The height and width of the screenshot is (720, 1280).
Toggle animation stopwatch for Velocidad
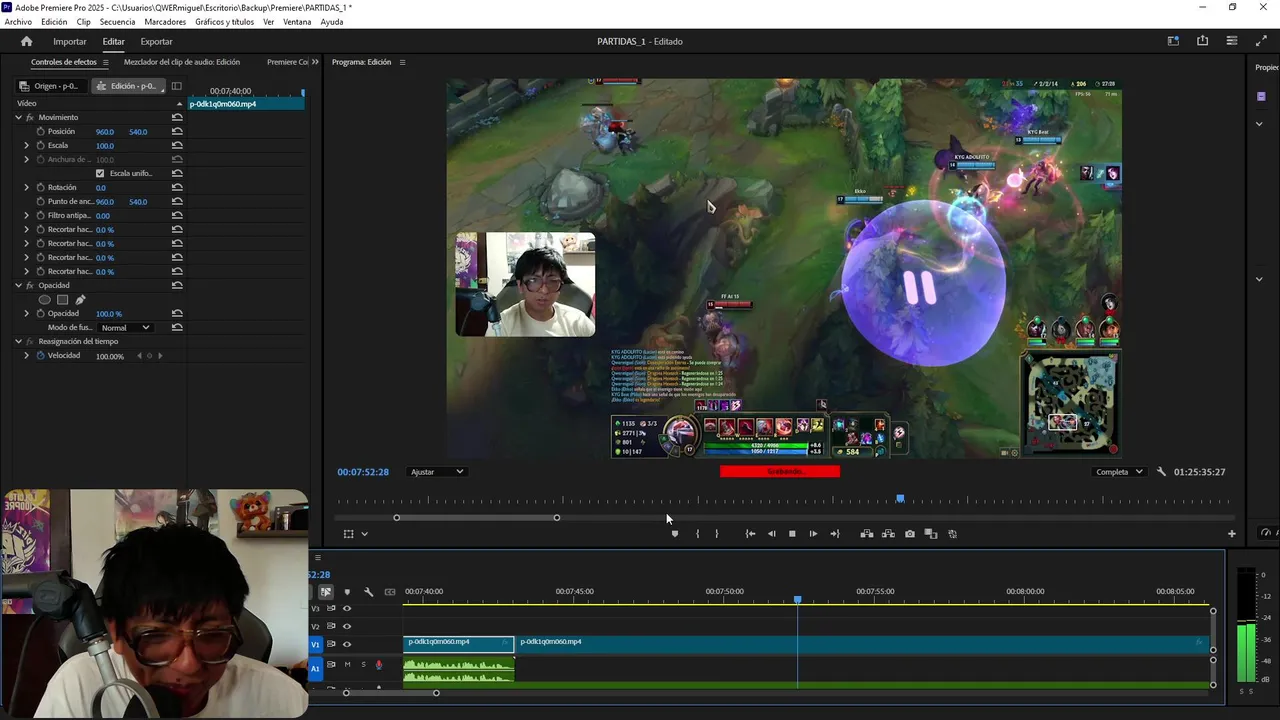pyautogui.click(x=41, y=355)
